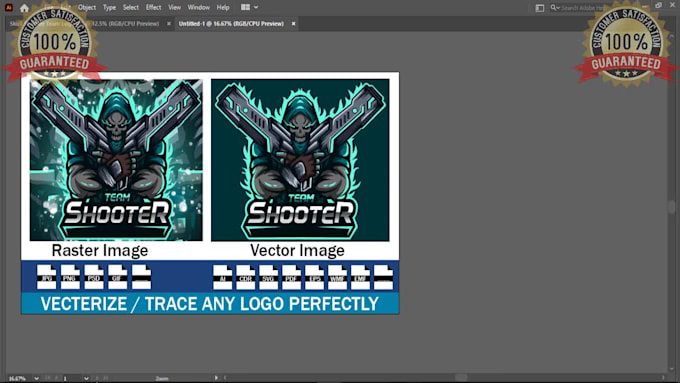Open the search magnifier dropdown
Viewport: 680px width, 383px height.
point(555,7)
